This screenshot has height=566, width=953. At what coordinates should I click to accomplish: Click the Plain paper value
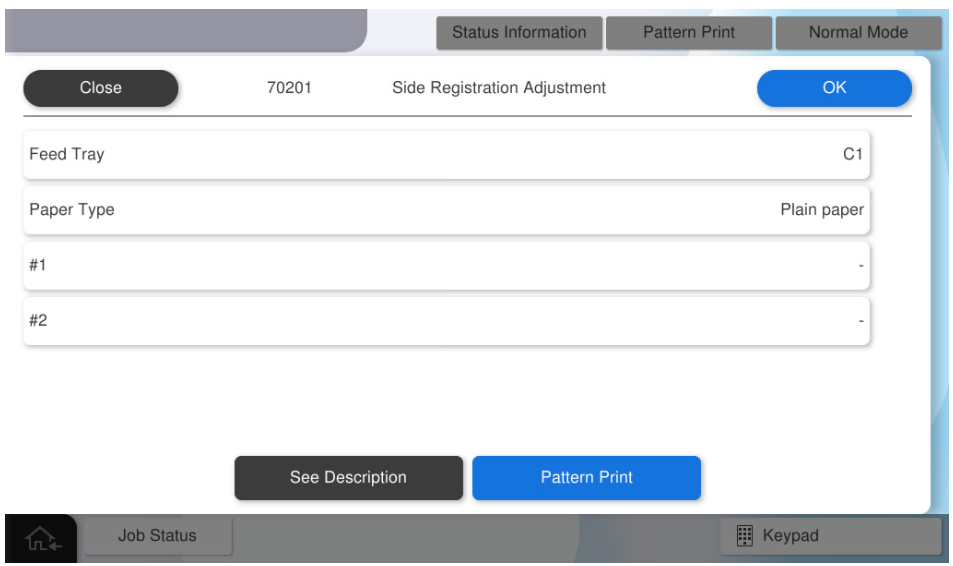tap(821, 211)
